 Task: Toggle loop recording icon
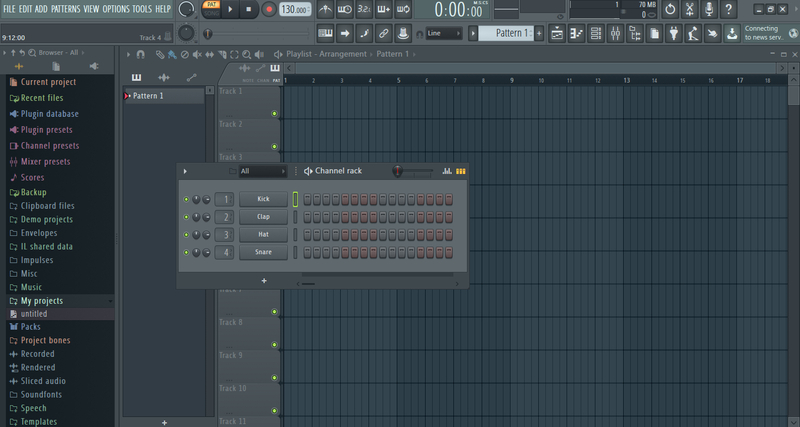click(x=403, y=9)
